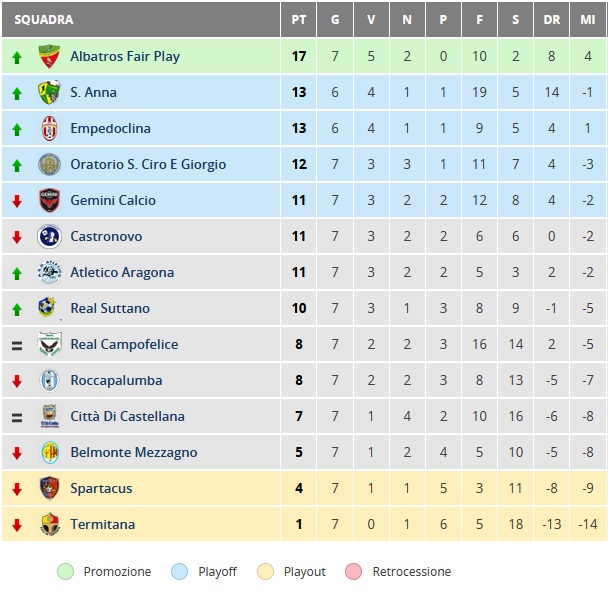Select the DR column header

pyautogui.click(x=551, y=19)
